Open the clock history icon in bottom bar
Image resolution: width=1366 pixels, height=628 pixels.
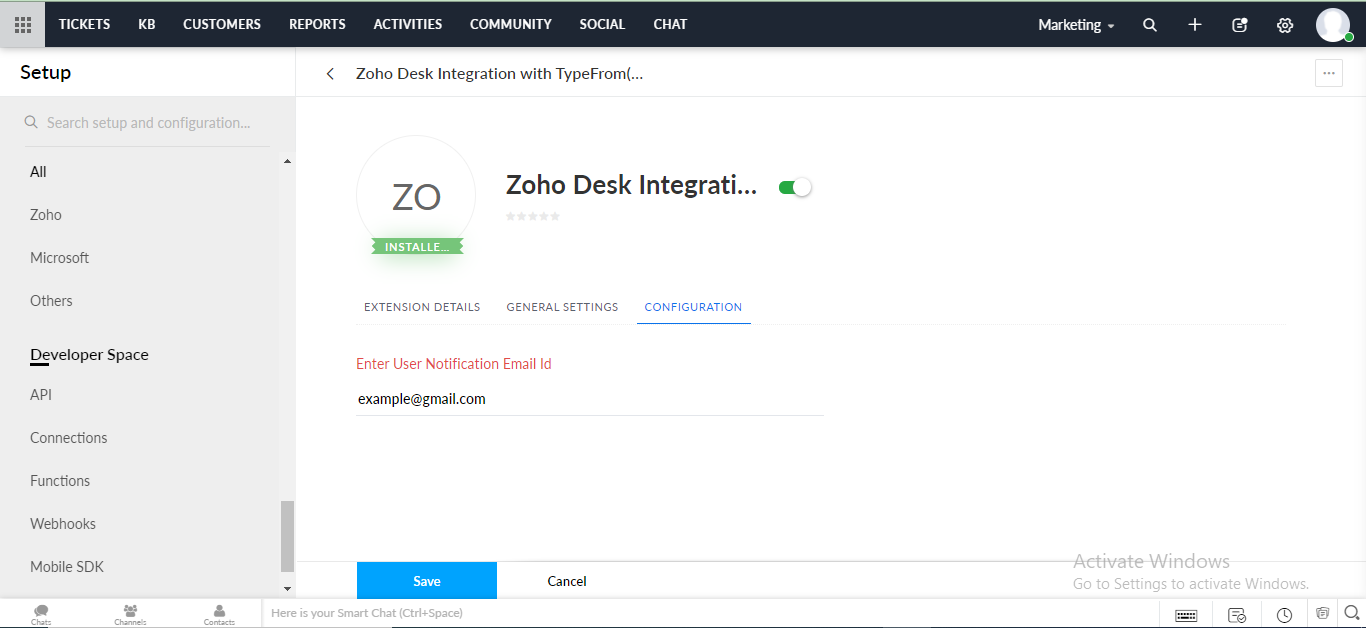click(1284, 615)
